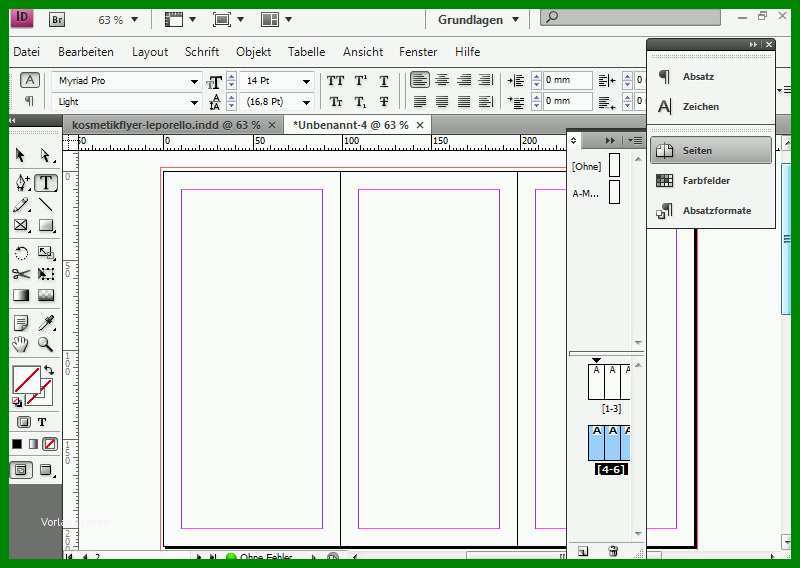Open the Seiten panel

click(711, 151)
